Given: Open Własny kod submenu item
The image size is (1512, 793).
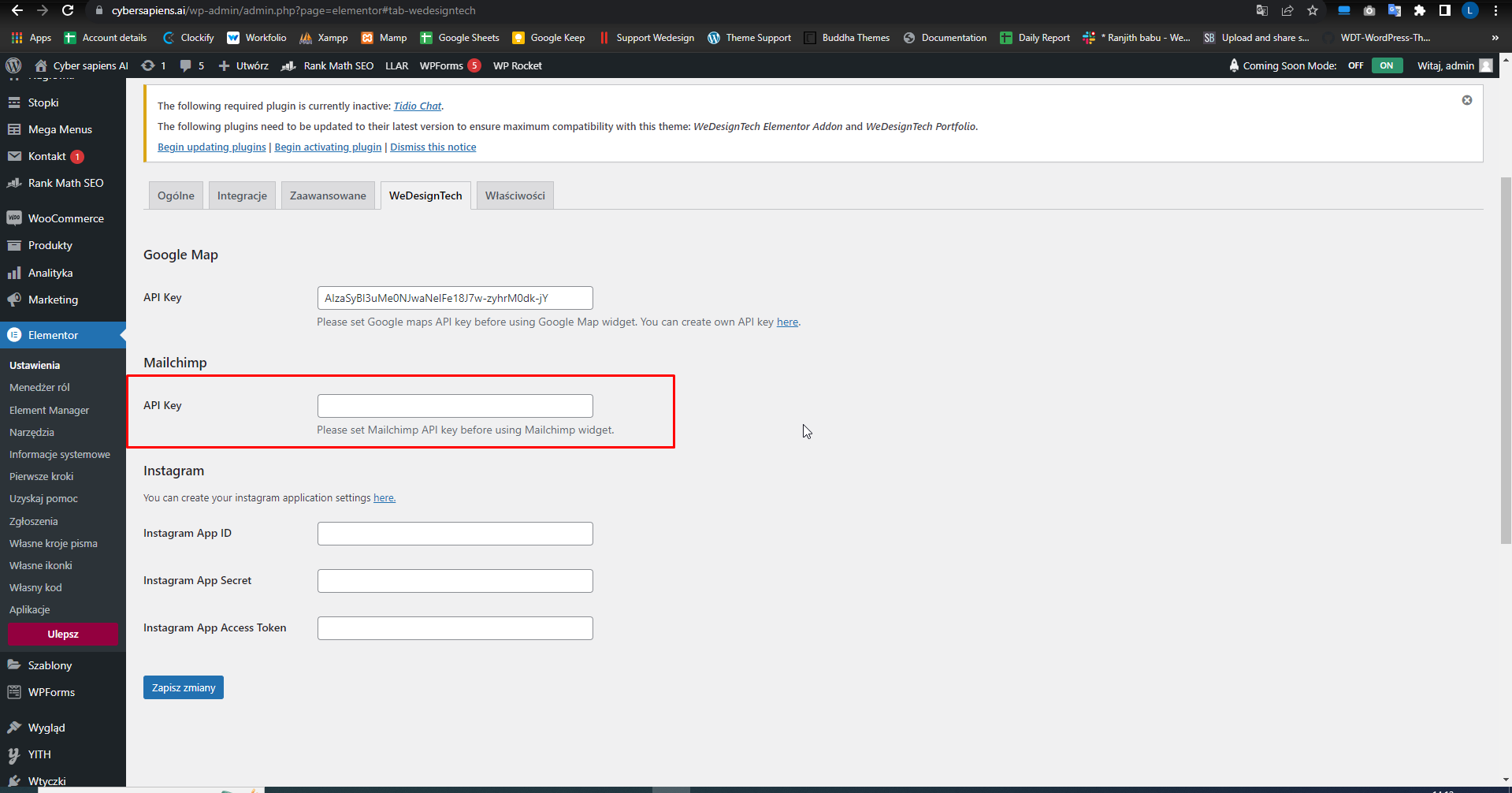Looking at the screenshot, I should click(x=35, y=587).
